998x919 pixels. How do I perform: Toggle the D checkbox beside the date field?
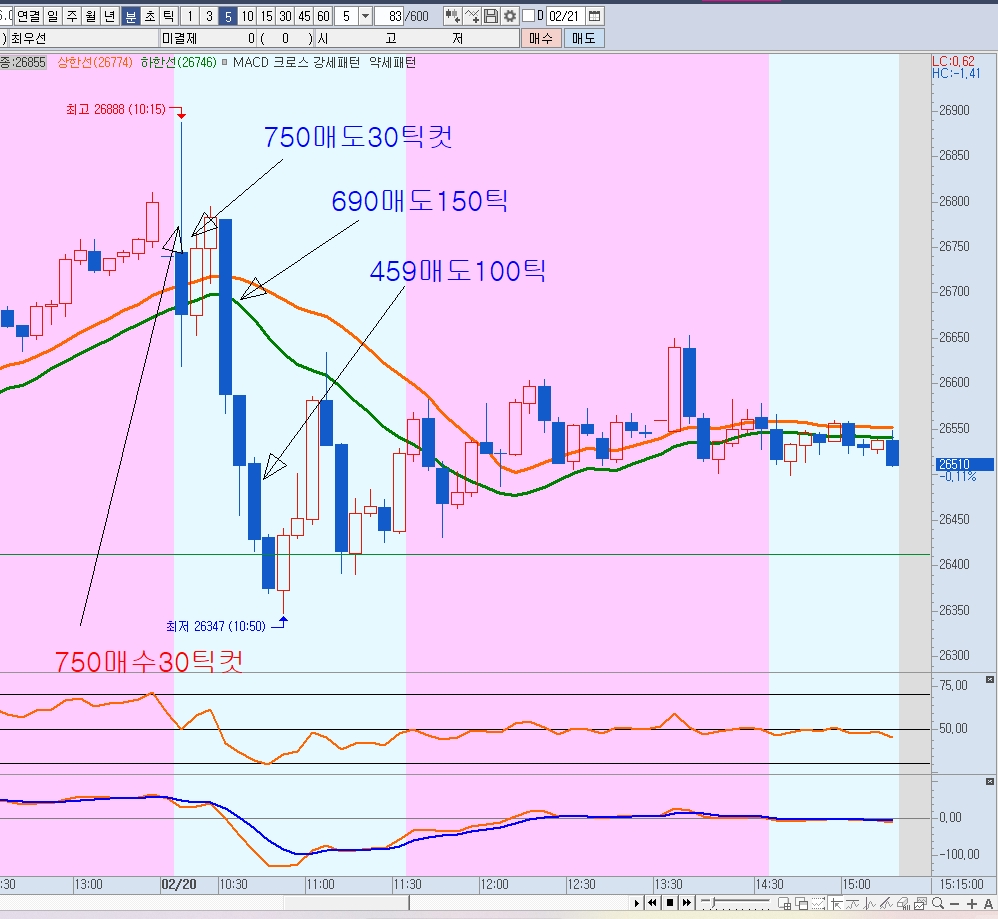pos(528,16)
